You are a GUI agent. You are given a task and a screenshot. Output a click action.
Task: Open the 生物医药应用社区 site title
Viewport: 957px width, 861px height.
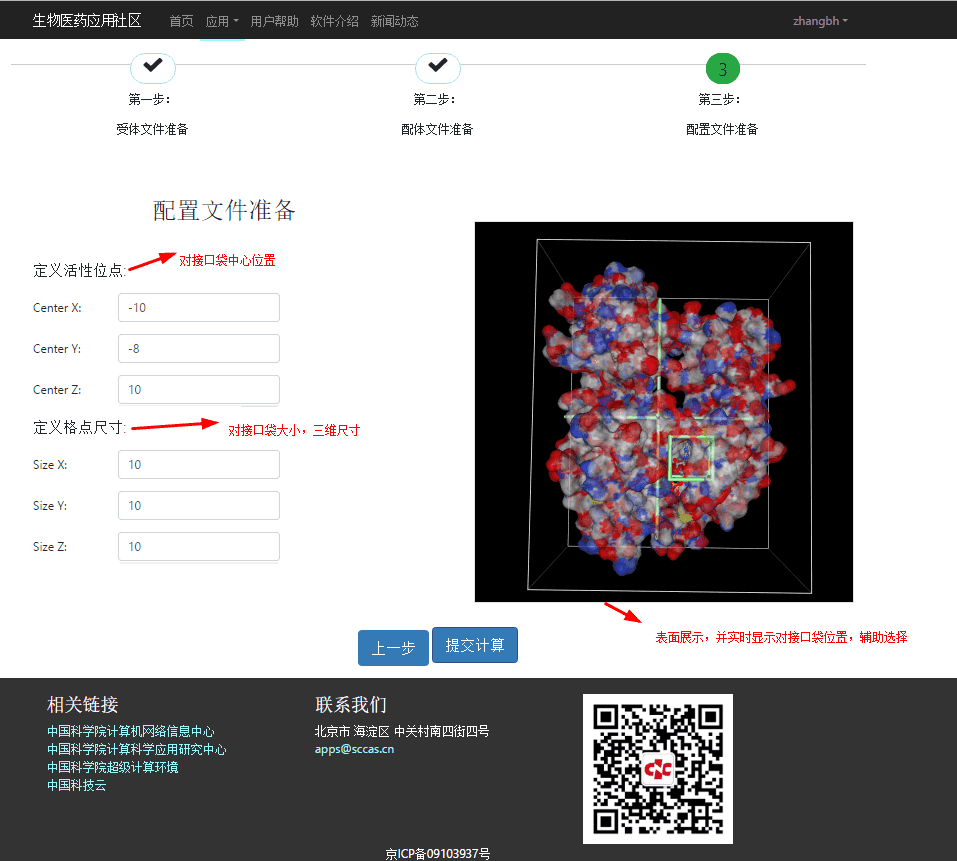87,21
